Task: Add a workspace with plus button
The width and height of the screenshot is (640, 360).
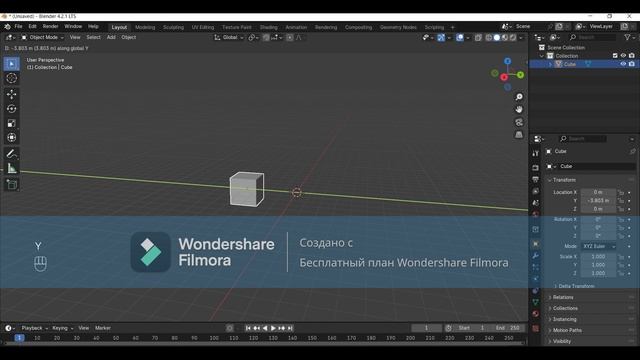Action: (452, 27)
